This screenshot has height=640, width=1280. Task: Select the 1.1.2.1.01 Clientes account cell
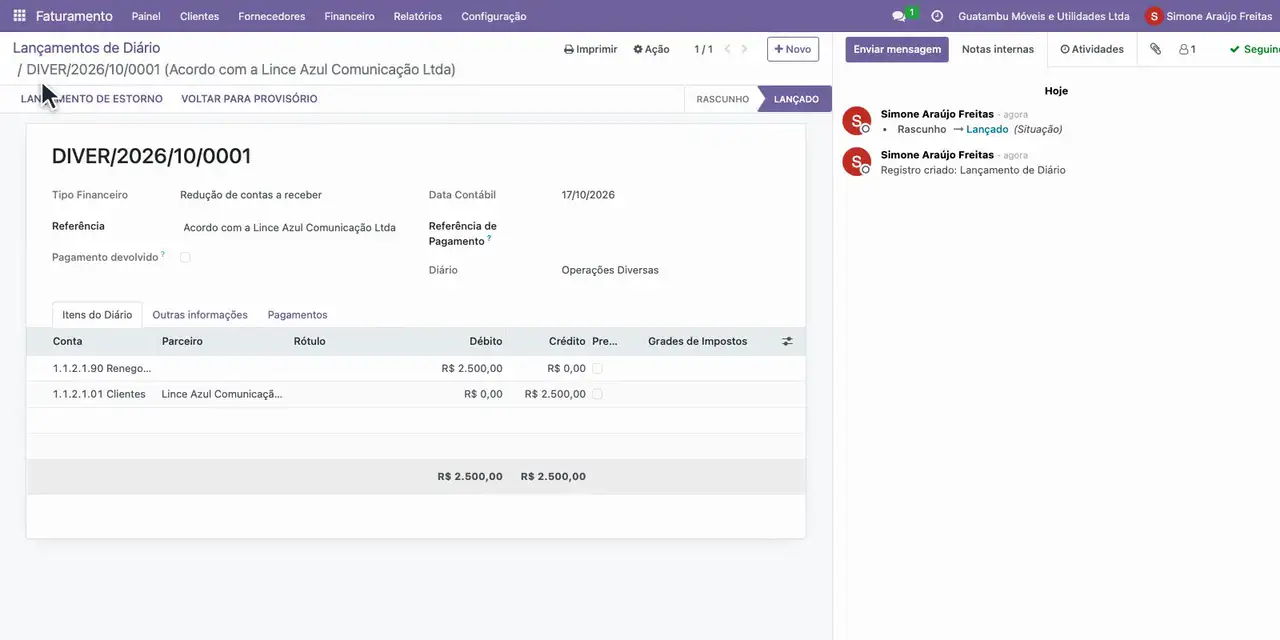(x=99, y=394)
